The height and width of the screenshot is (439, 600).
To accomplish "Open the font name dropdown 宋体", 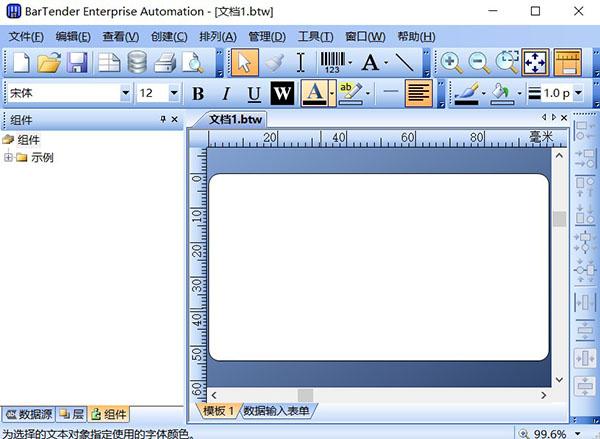I will point(125,93).
